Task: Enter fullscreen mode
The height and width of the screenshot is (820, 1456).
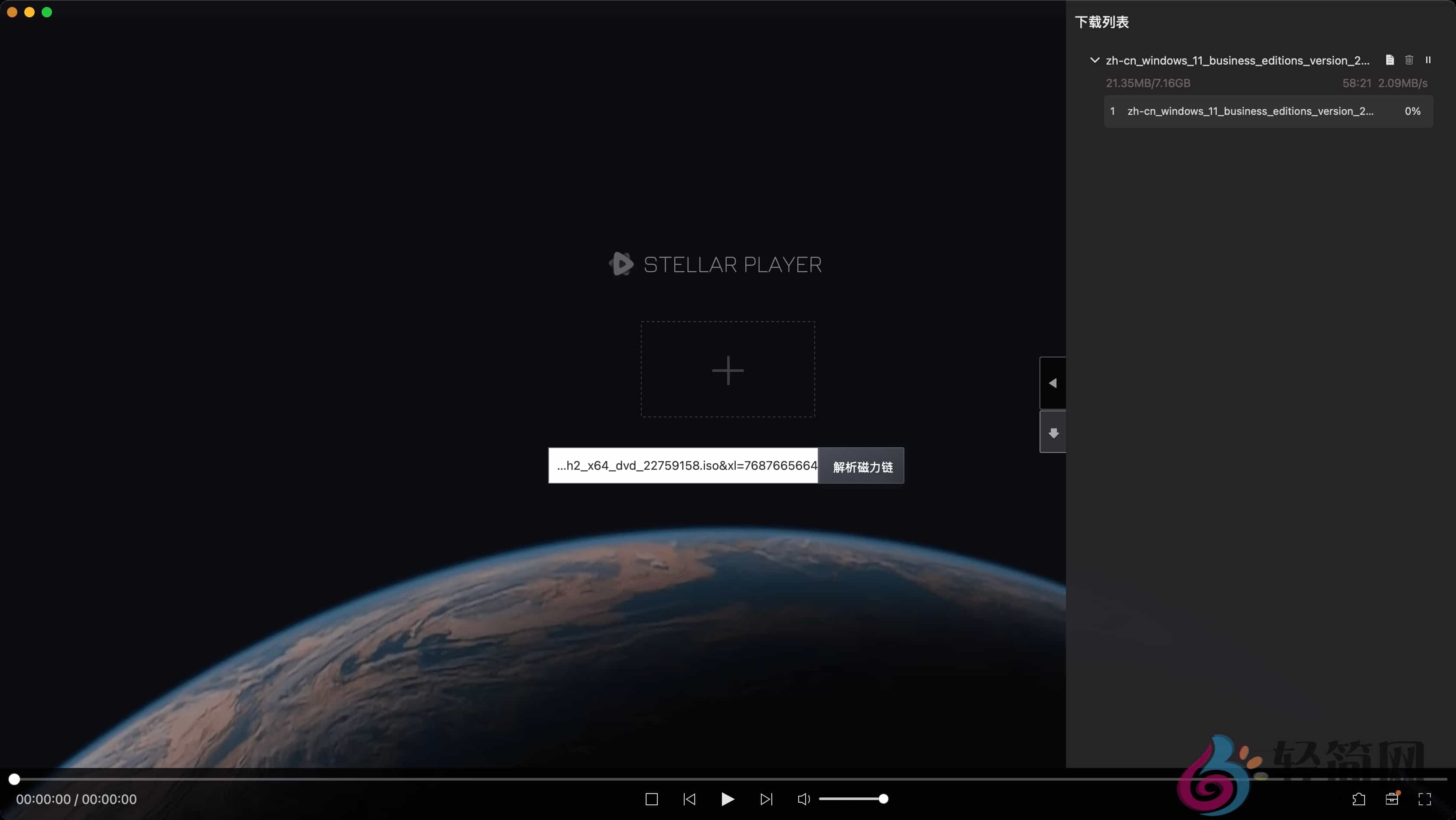Action: [1424, 798]
